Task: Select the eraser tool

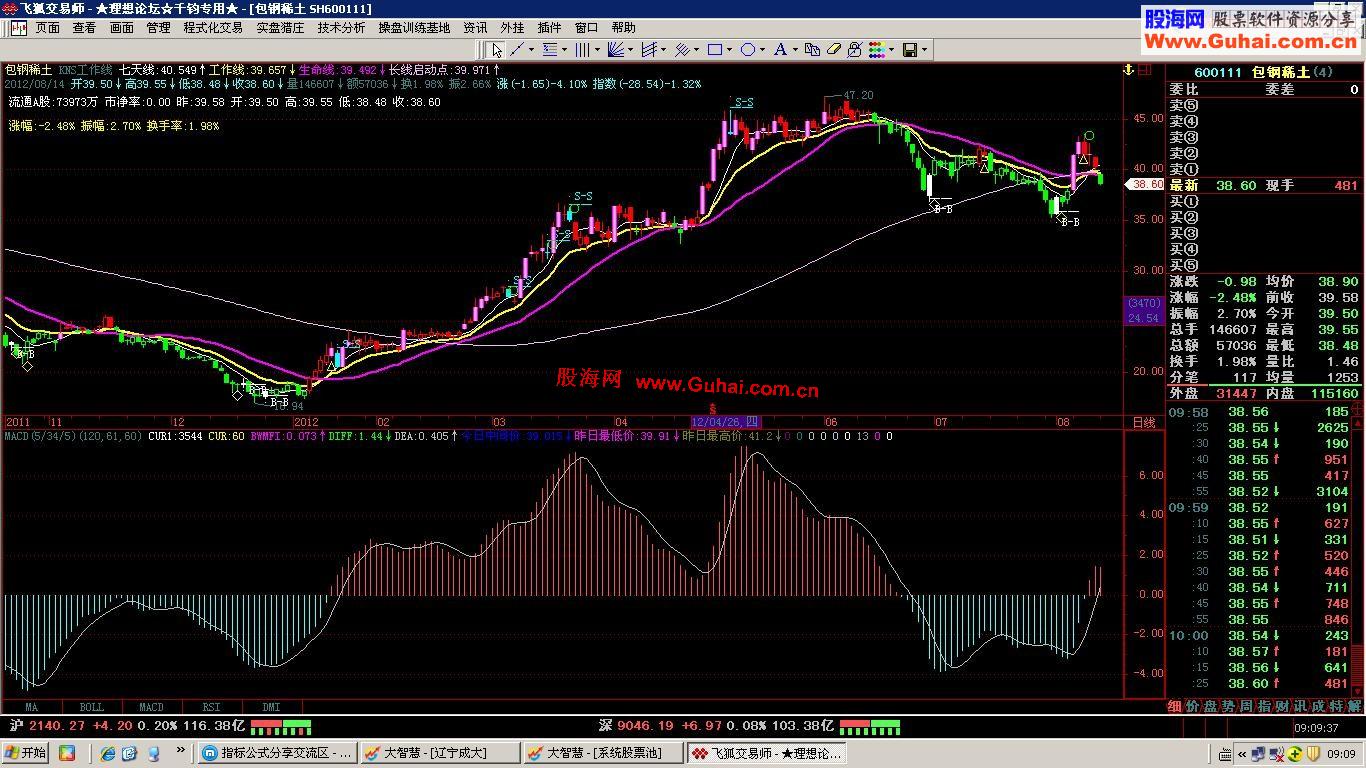Action: 833,49
